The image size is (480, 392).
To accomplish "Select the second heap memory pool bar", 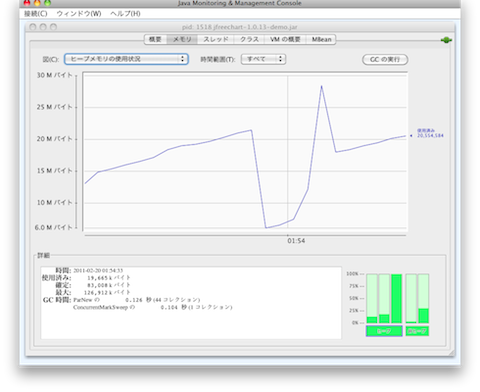I will point(384,298).
